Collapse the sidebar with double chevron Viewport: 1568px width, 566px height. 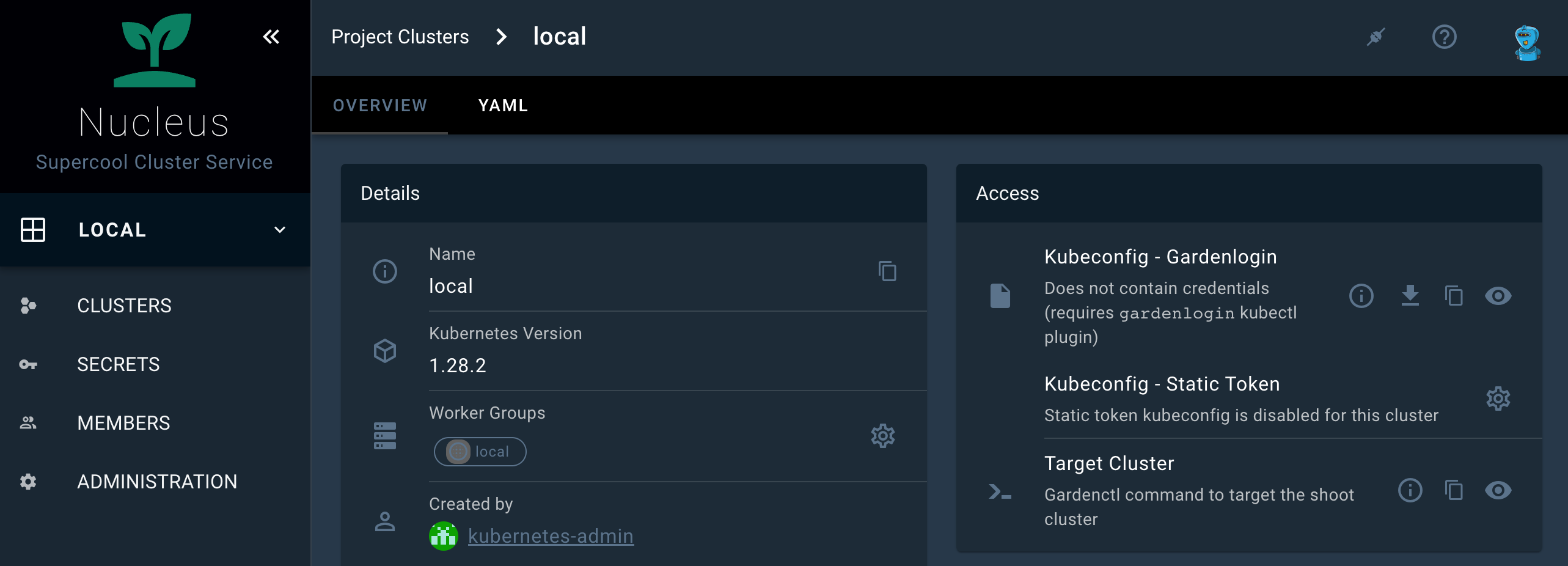271,37
